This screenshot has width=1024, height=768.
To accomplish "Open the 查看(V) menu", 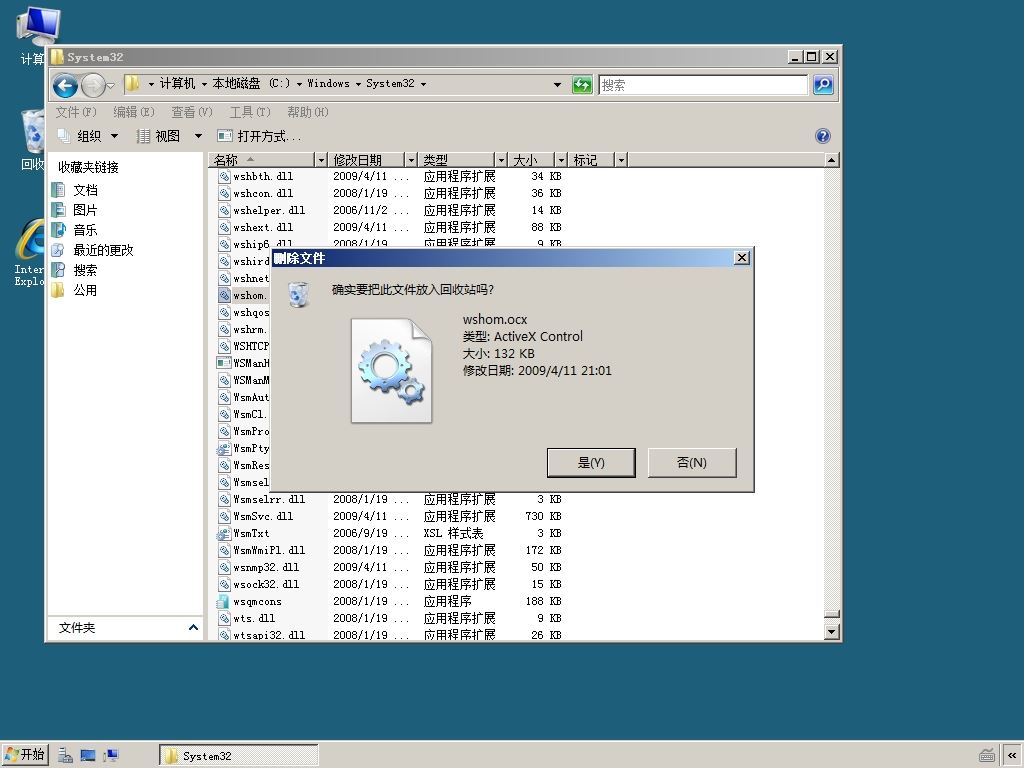I will click(x=192, y=112).
